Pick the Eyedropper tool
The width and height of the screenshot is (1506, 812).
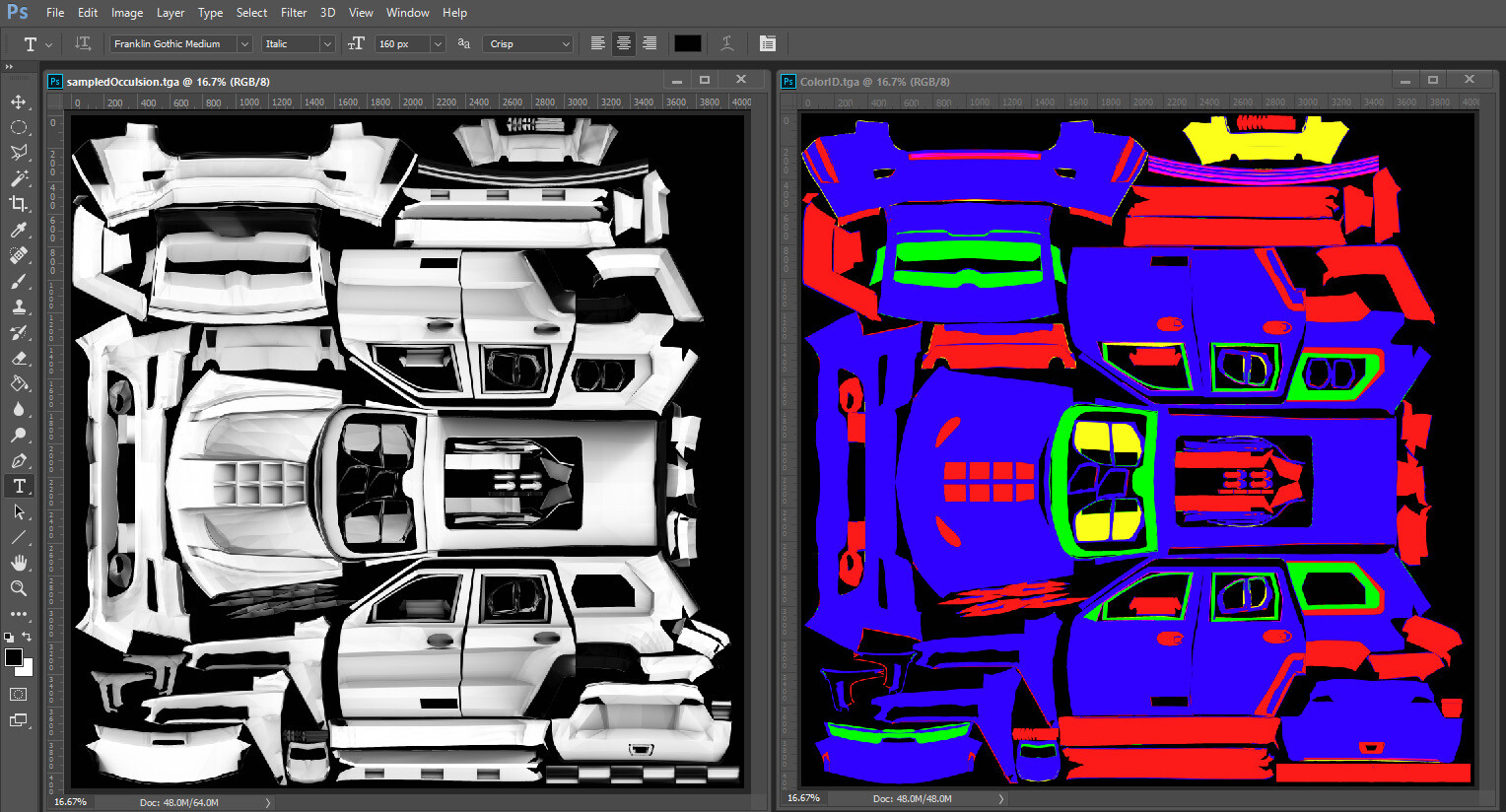coord(20,230)
